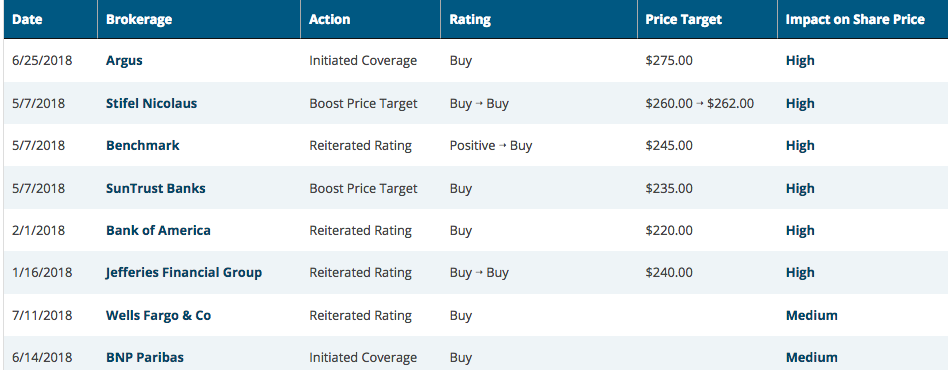Screen dimensions: 948x370
Task: Open the Stifel Nicolaus brokerage link
Action: pyautogui.click(x=151, y=103)
